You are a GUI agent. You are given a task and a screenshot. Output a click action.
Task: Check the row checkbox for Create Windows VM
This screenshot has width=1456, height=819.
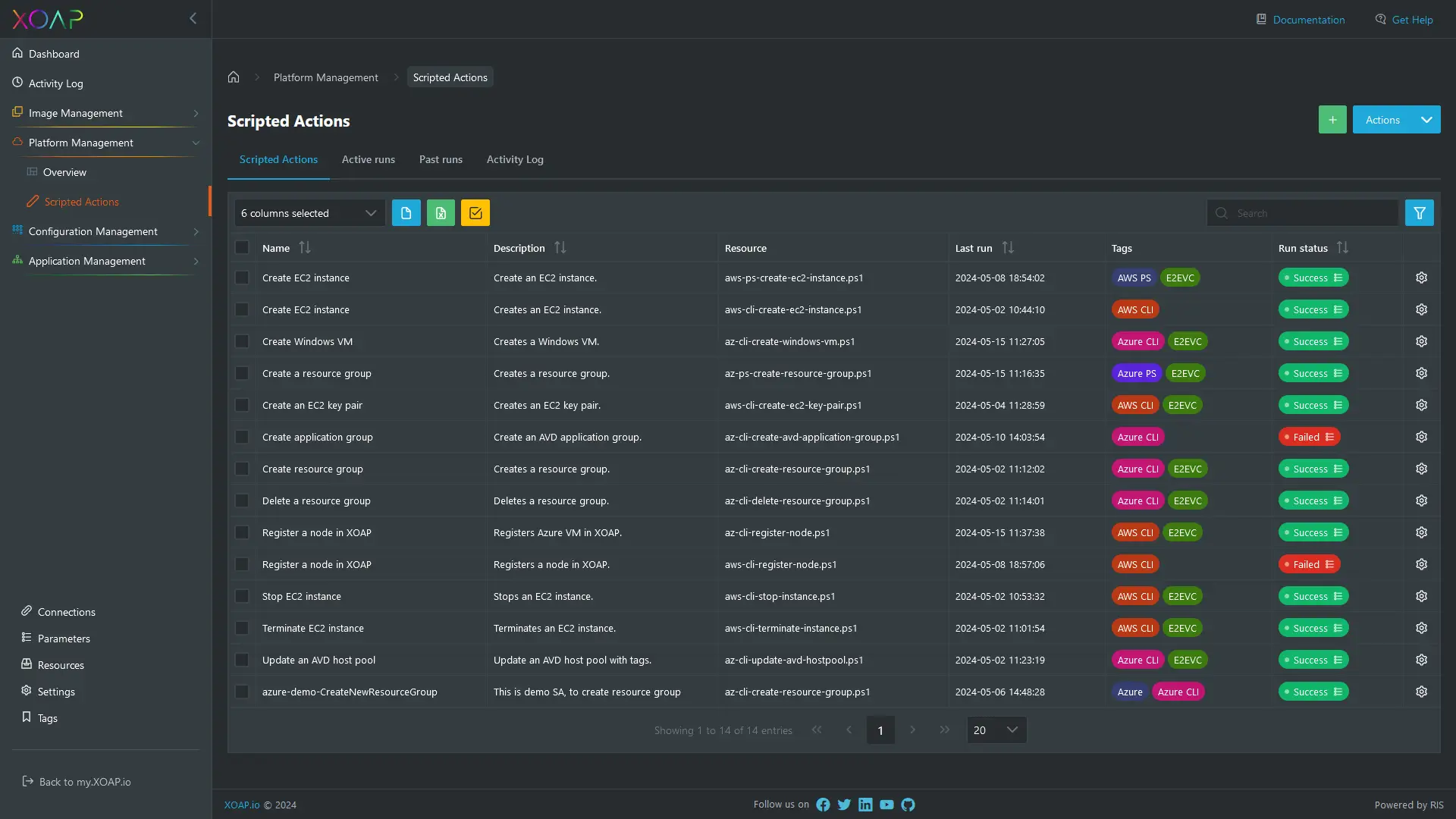[x=241, y=341]
